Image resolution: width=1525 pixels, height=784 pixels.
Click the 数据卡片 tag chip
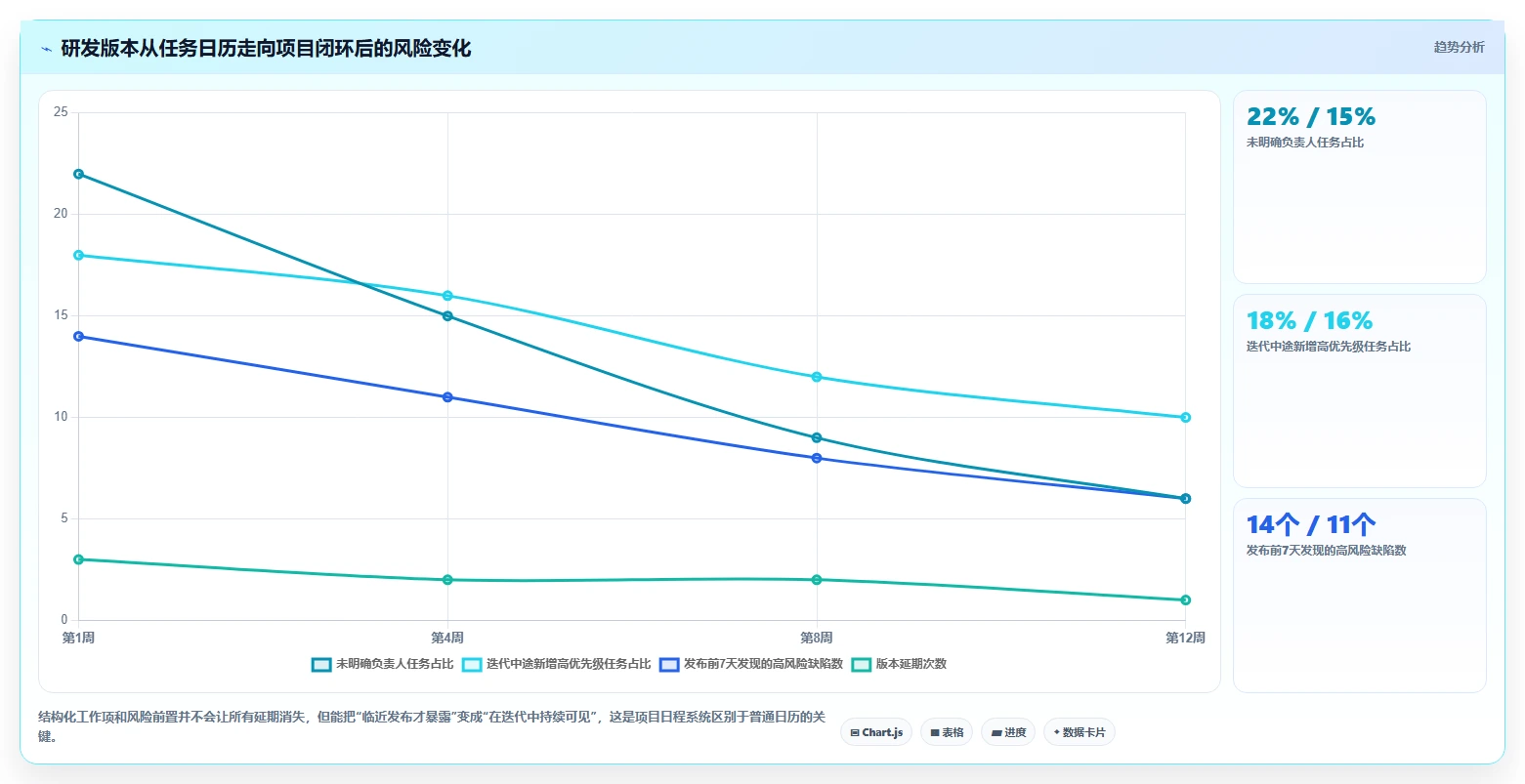point(1080,732)
